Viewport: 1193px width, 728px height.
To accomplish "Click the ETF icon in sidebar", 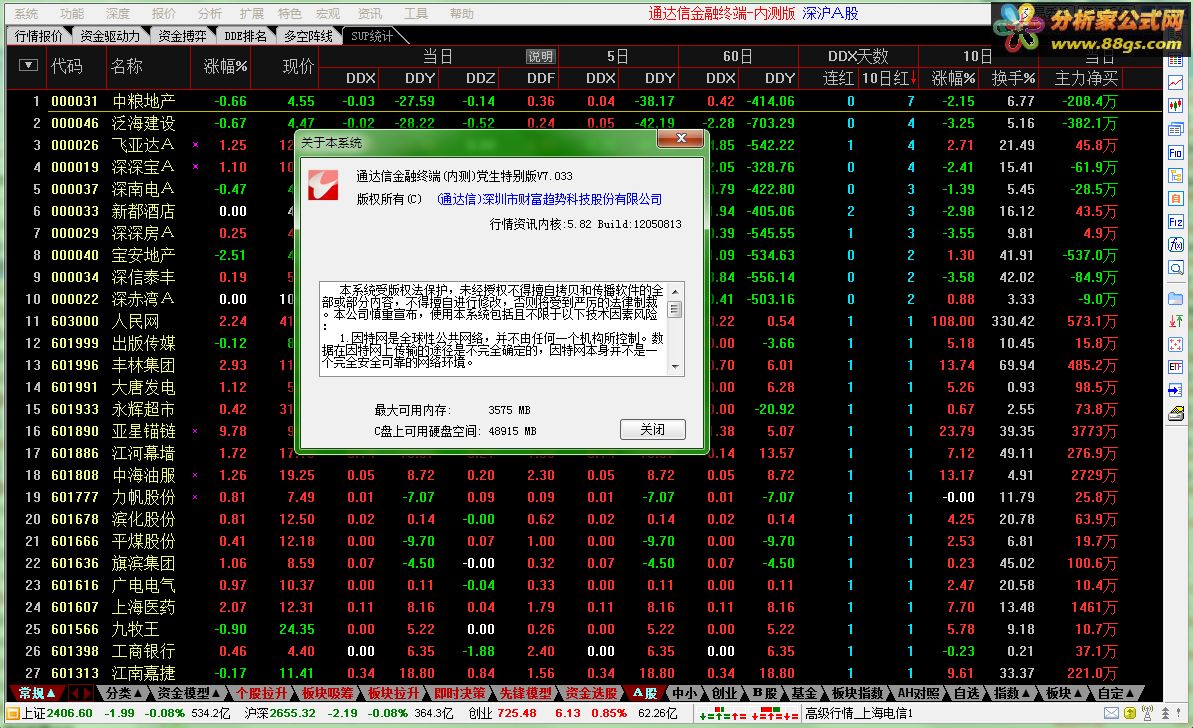I will [x=1176, y=367].
